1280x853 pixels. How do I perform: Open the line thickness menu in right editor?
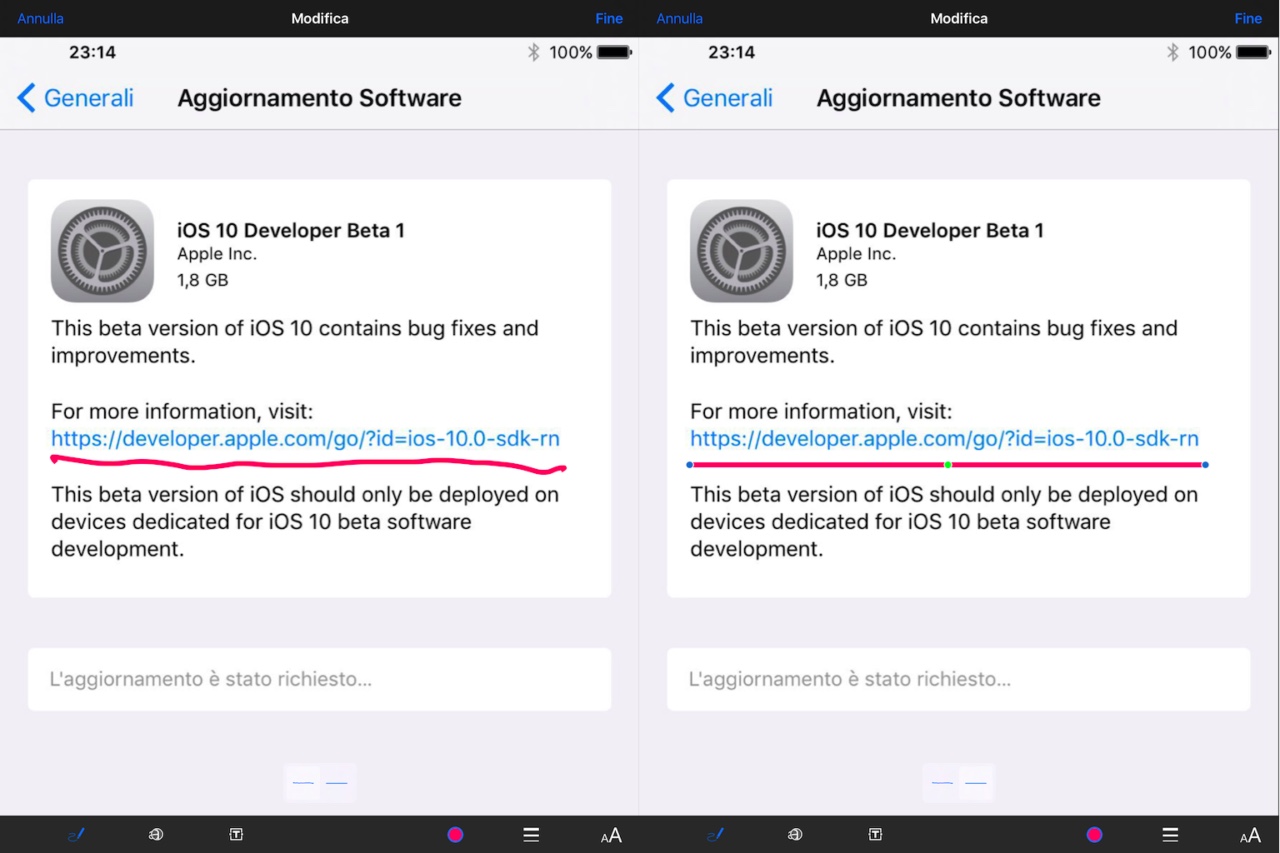pos(1170,835)
